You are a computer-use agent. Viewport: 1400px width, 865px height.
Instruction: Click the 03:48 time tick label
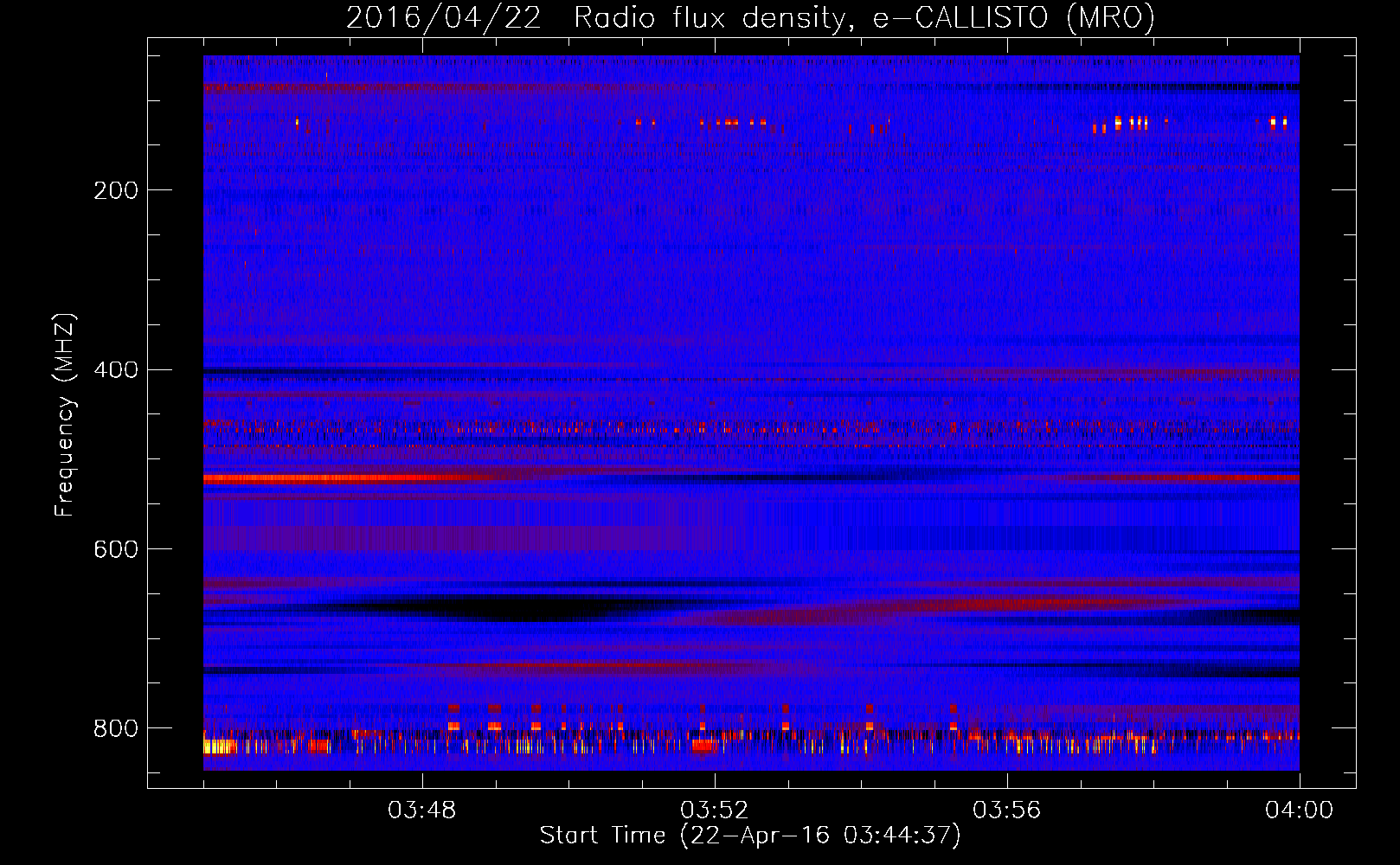tap(422, 811)
